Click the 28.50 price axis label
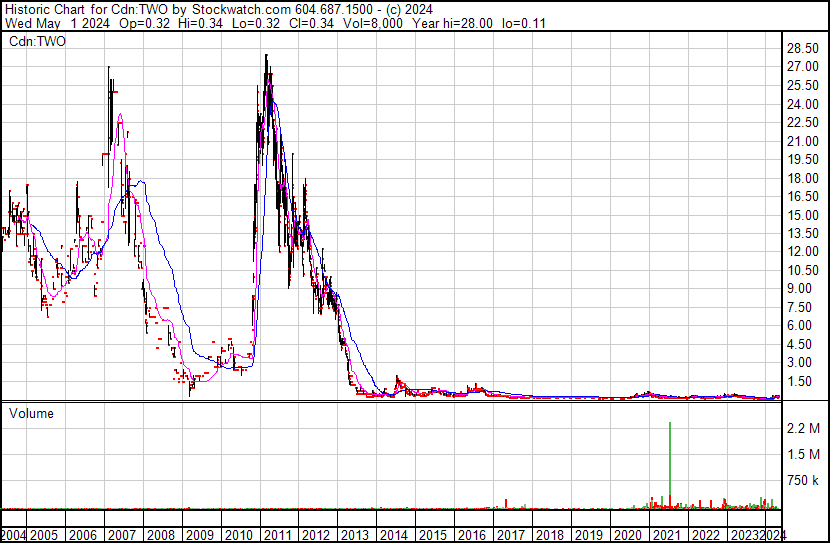This screenshot has width=830, height=543. (804, 48)
